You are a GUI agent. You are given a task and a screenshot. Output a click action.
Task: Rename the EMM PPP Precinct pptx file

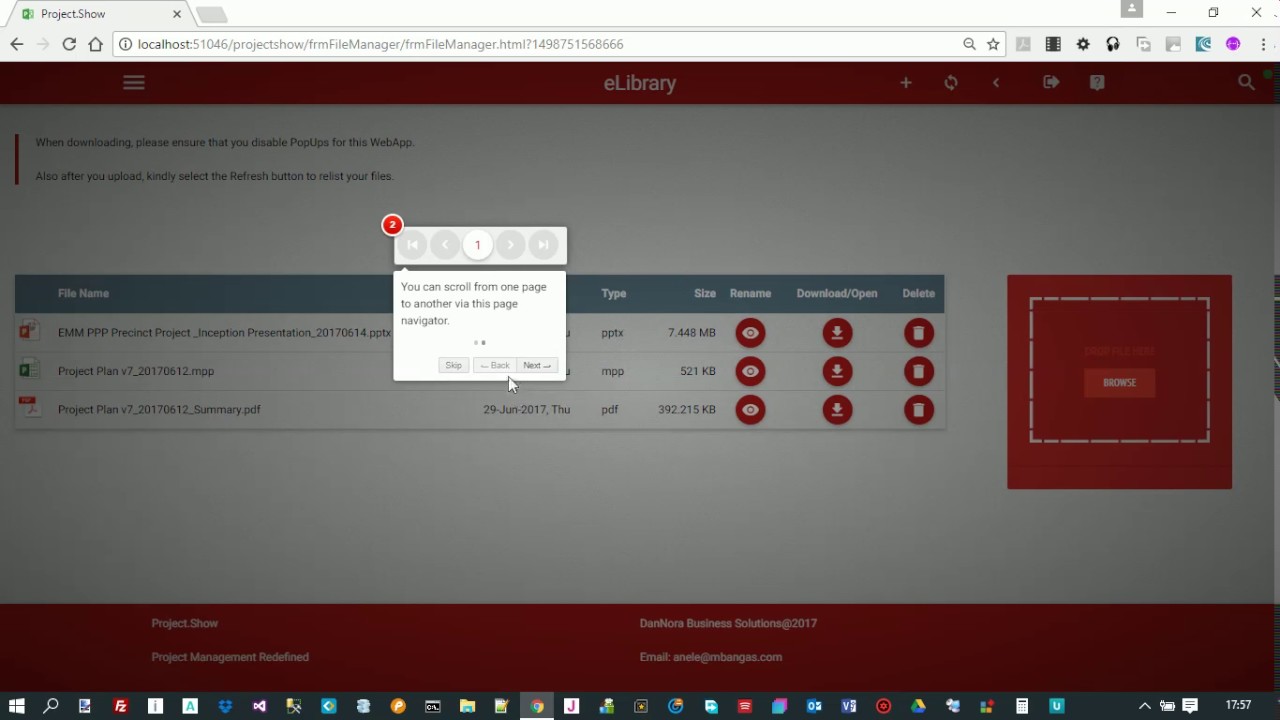[x=750, y=333]
